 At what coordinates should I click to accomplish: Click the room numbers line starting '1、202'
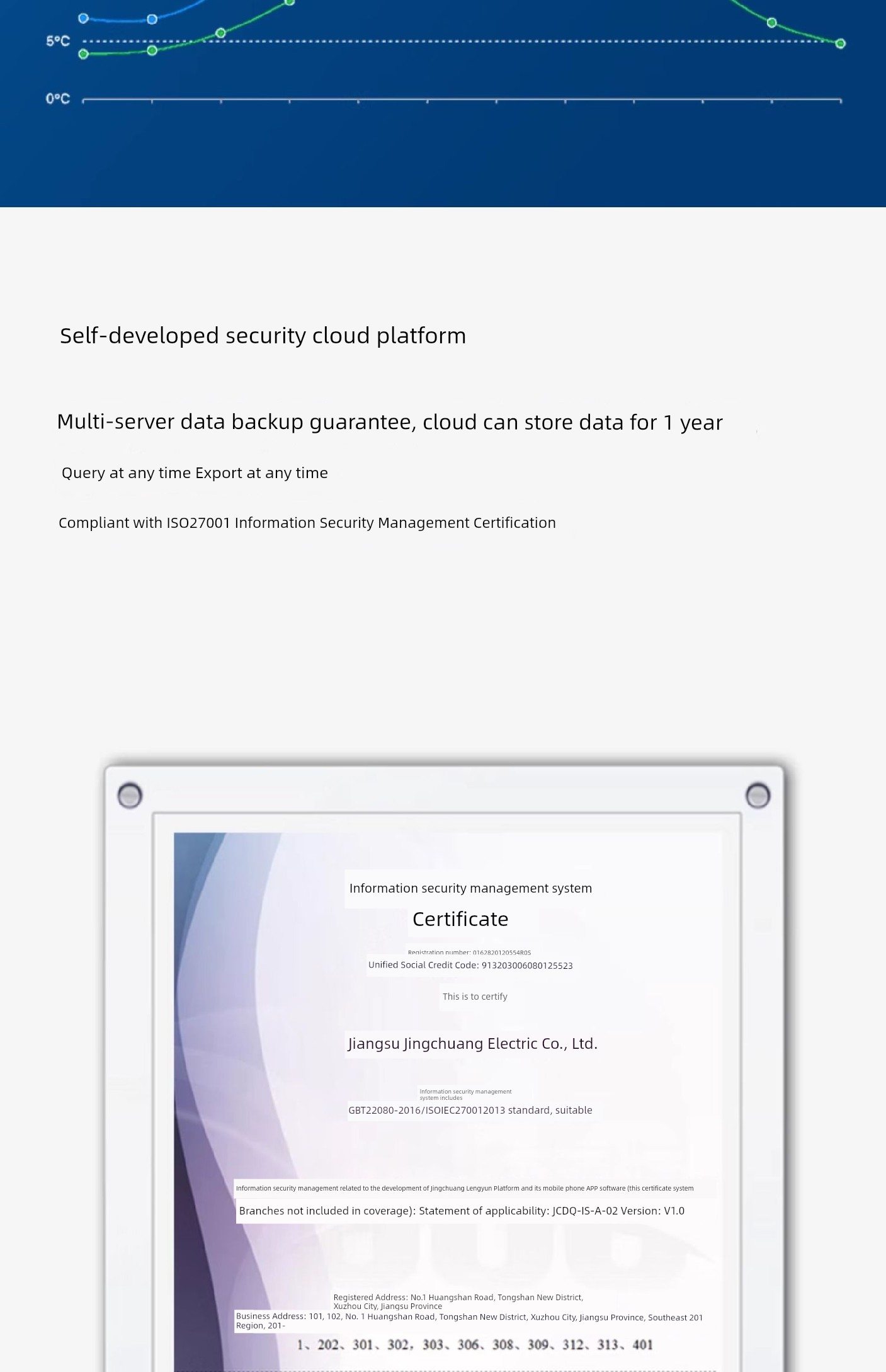[x=475, y=1345]
